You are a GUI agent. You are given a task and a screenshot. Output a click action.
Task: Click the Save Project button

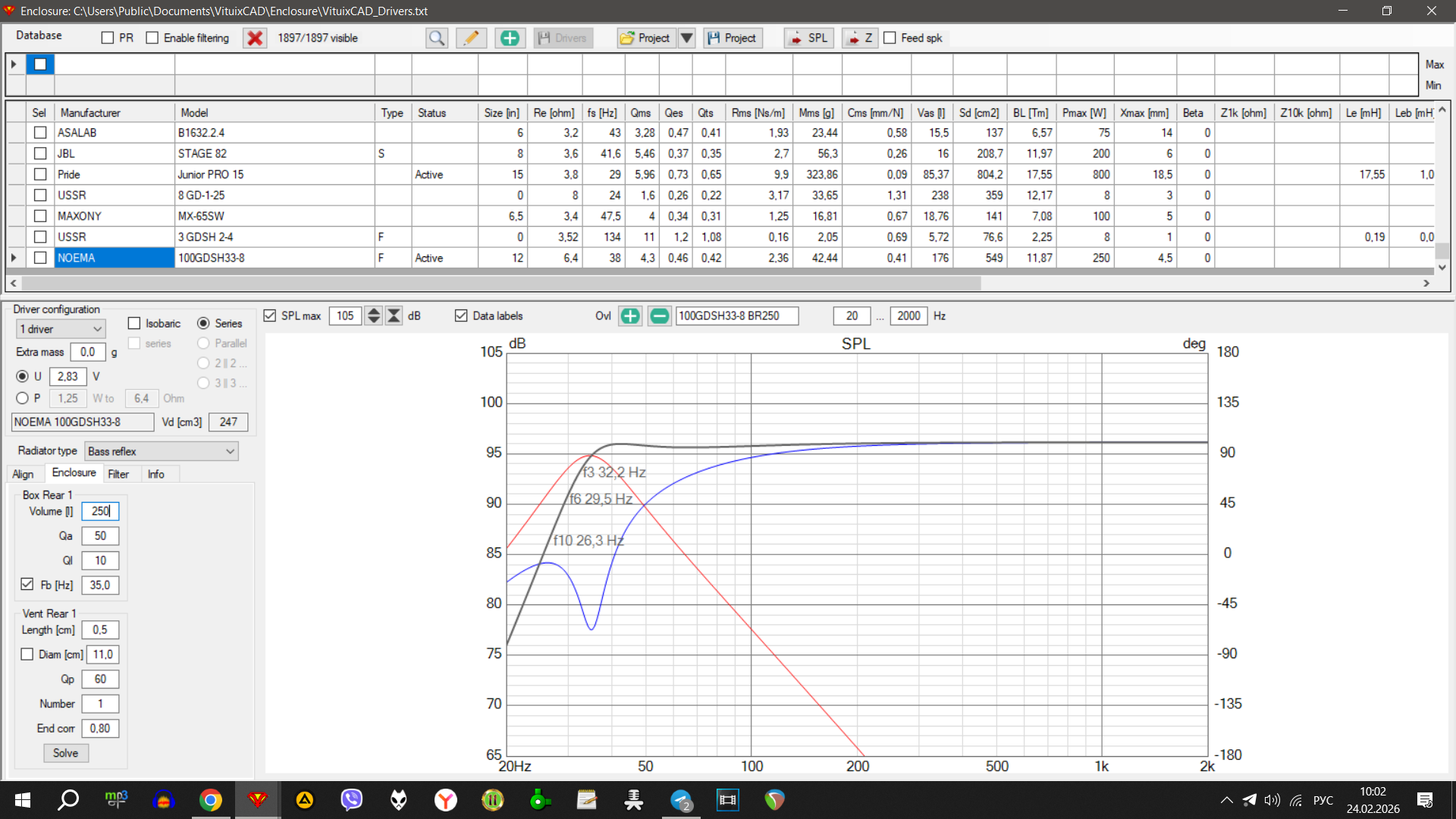pos(733,38)
